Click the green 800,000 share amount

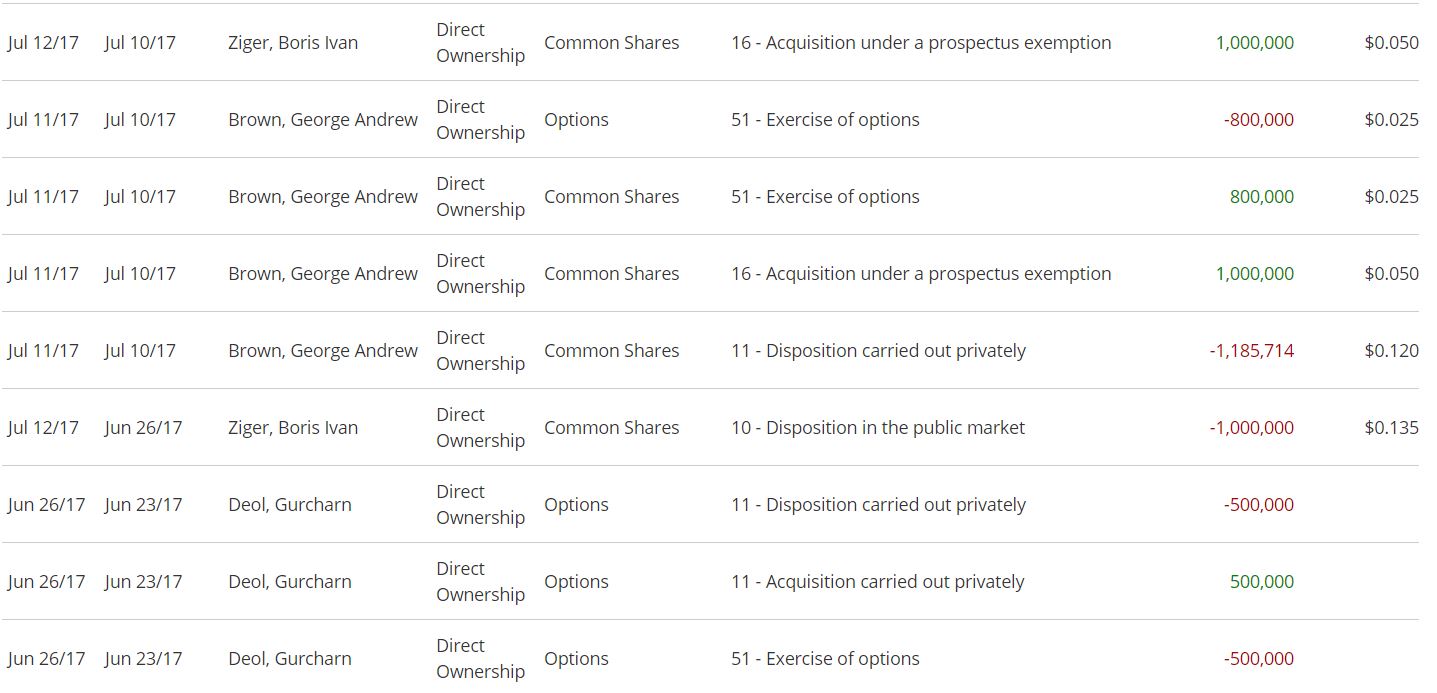(x=1261, y=197)
